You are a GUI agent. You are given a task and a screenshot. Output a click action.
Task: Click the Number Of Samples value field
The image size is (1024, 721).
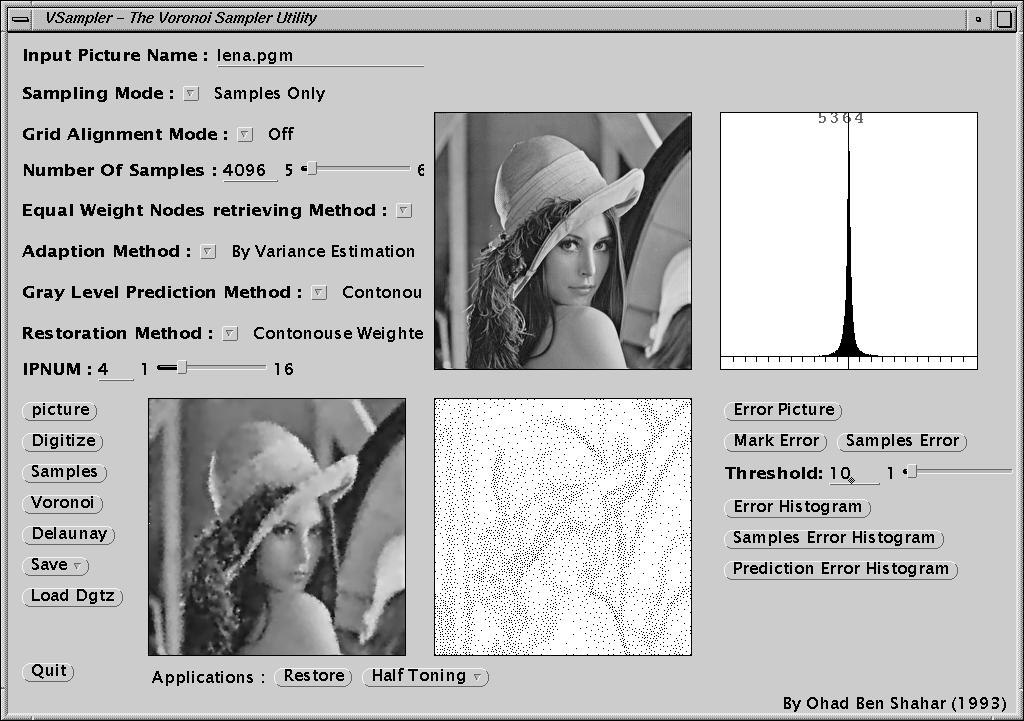pos(250,170)
